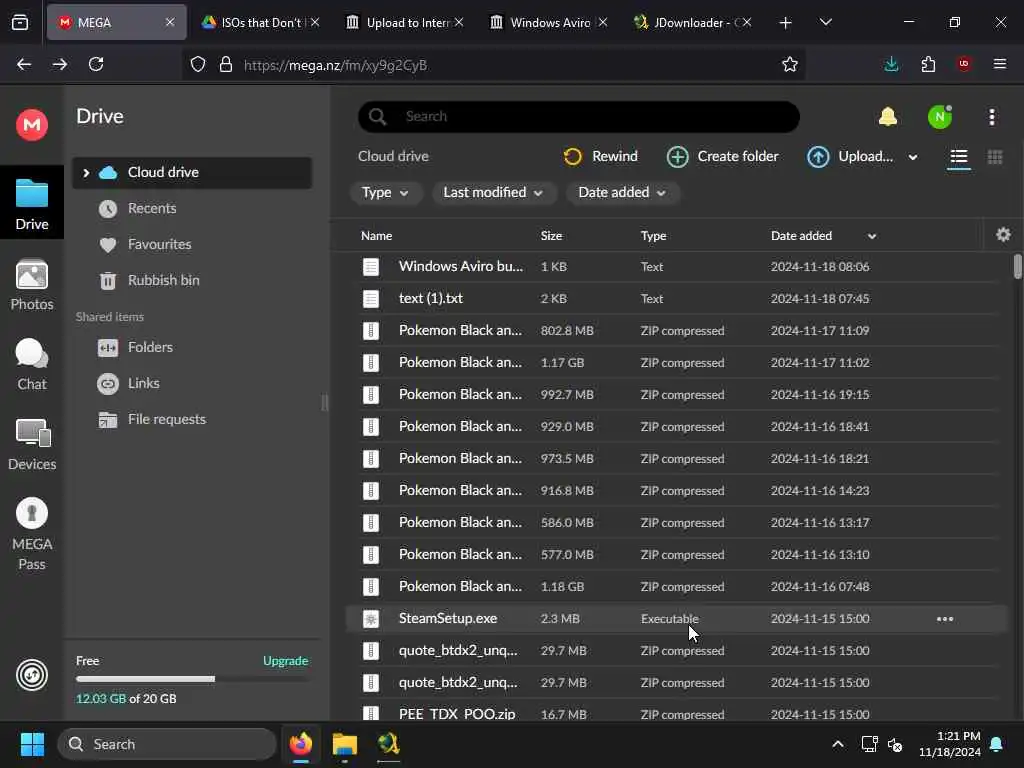Open the three-dot main menu

tap(992, 117)
